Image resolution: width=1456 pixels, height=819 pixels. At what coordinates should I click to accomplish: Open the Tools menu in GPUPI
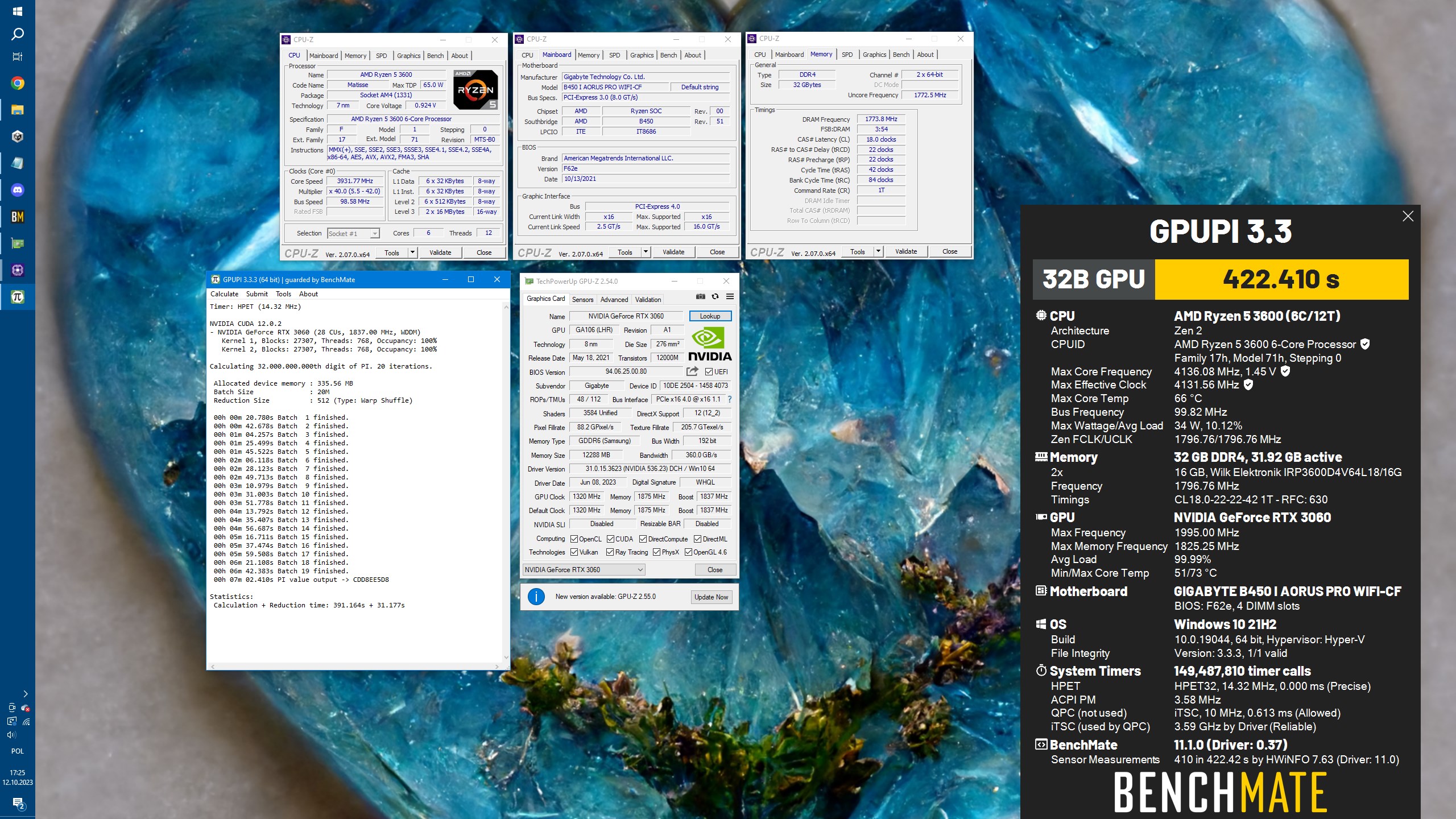click(x=283, y=294)
